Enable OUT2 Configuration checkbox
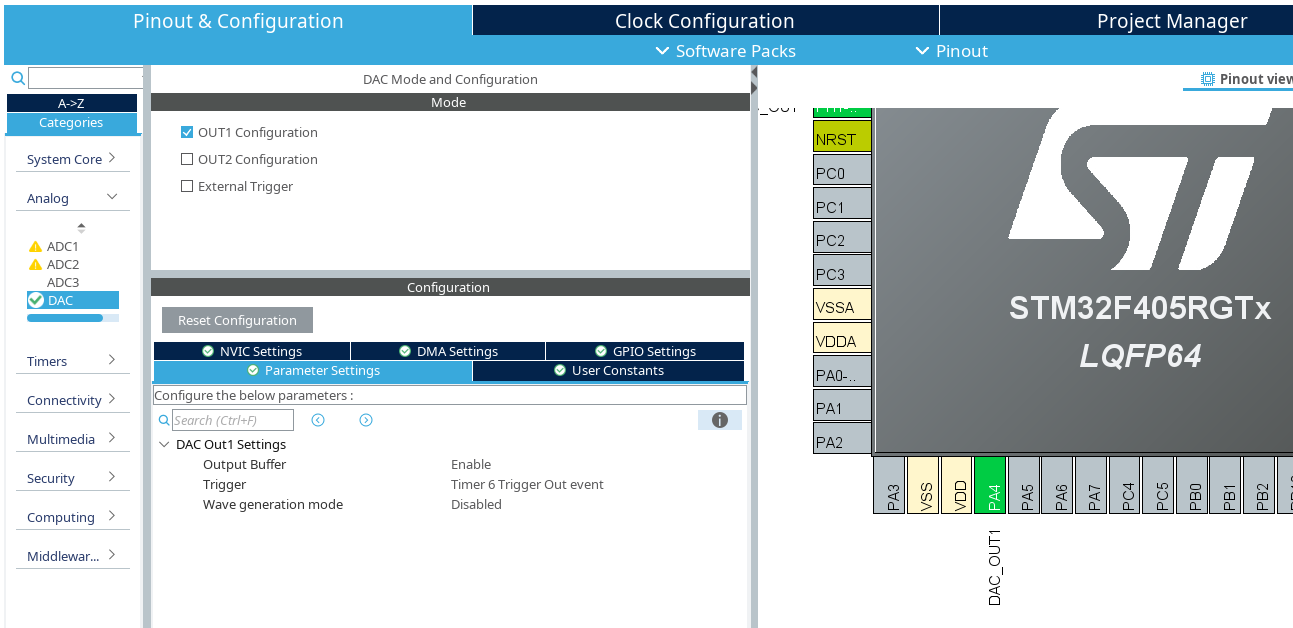The height and width of the screenshot is (628, 1293). 187,159
